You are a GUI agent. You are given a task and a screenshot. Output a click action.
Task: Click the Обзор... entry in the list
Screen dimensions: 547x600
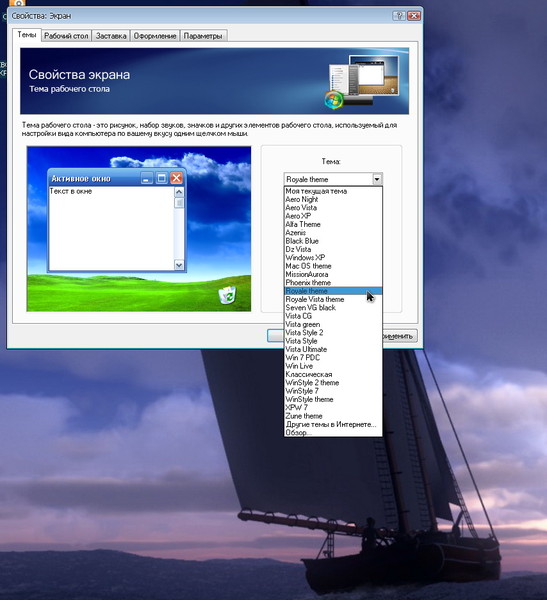click(x=333, y=432)
